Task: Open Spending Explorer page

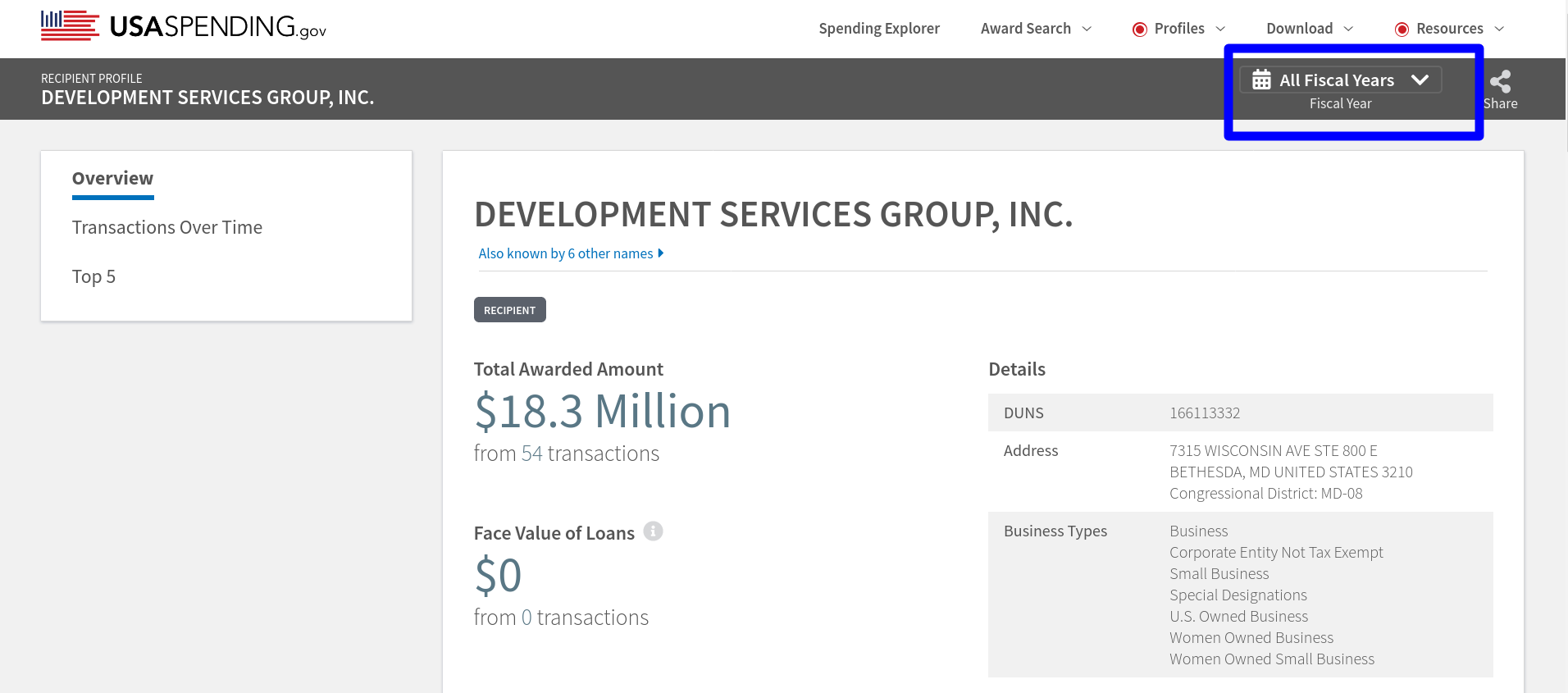Action: (x=879, y=29)
